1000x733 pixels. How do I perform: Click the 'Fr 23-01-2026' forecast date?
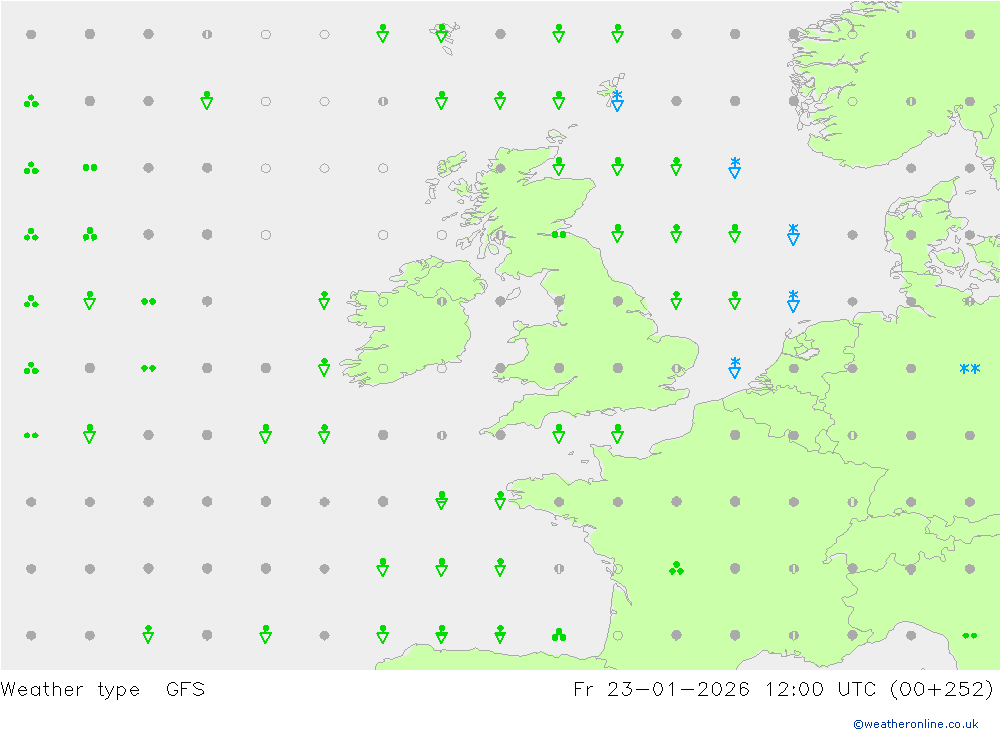coord(661,689)
